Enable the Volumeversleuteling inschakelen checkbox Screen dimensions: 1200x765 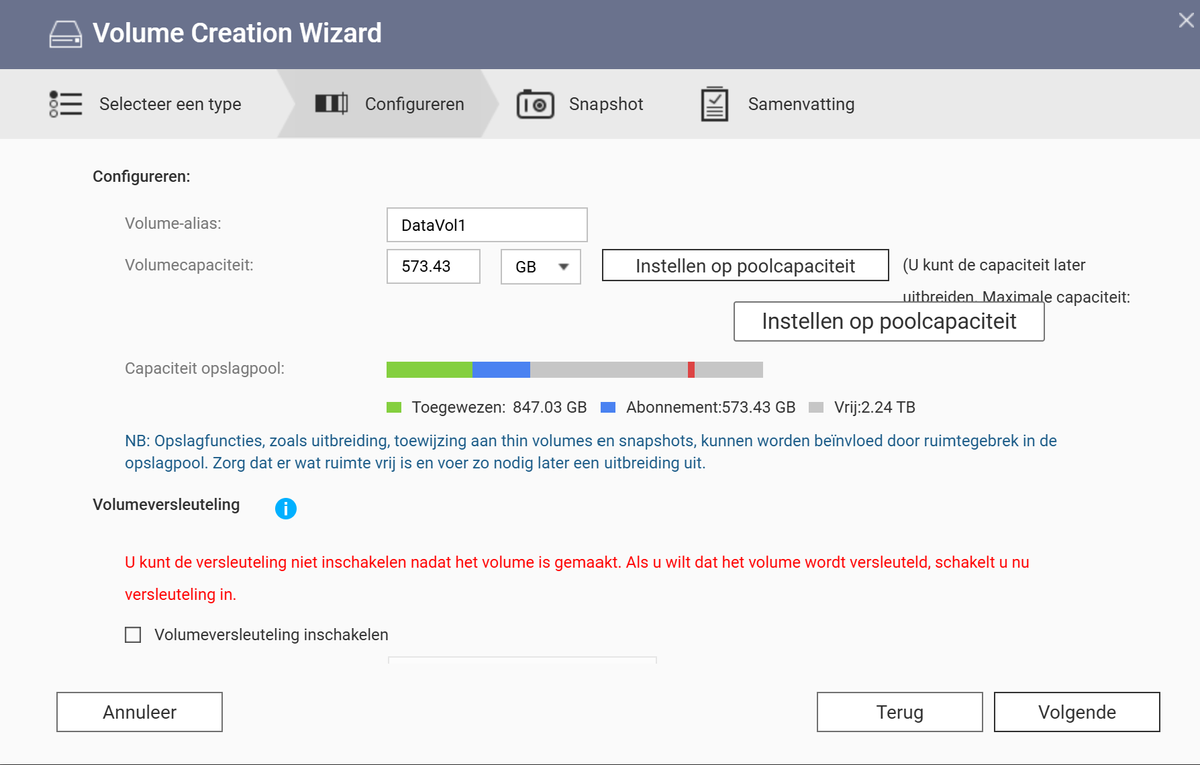[133, 634]
